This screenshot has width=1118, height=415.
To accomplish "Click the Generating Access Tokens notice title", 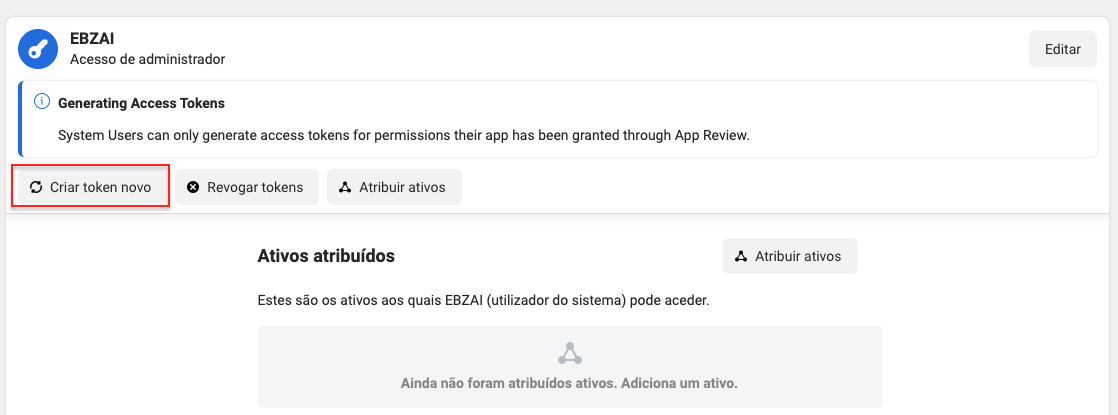I will point(141,103).
